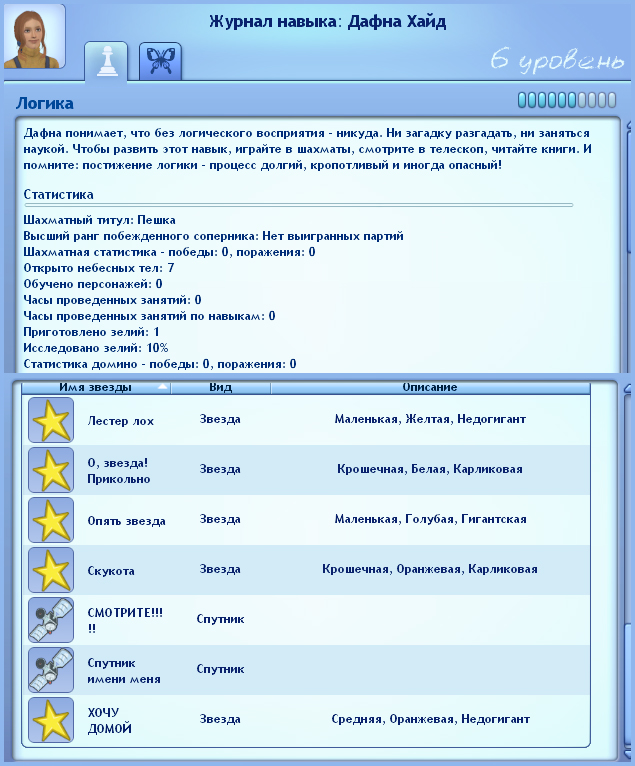The image size is (635, 766).
Task: Click description Крошечная, Белая, Карликовая
Action: (x=430, y=469)
